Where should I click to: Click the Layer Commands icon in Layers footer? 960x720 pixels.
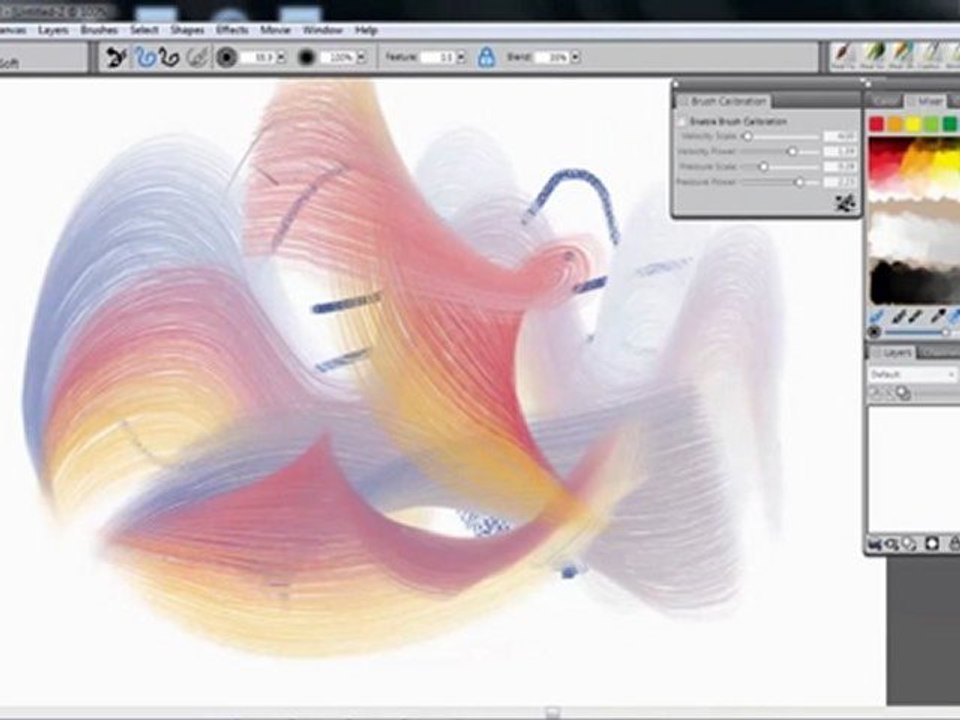tap(875, 544)
